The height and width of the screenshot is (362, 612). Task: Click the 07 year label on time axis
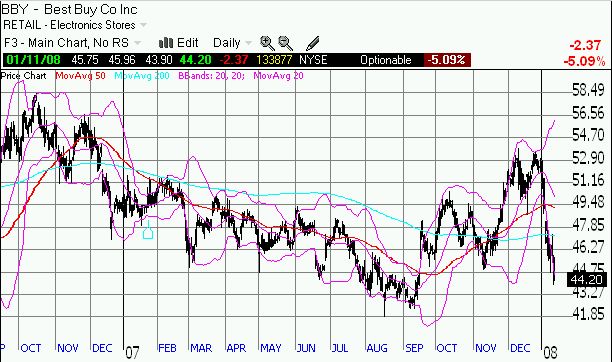[132, 353]
